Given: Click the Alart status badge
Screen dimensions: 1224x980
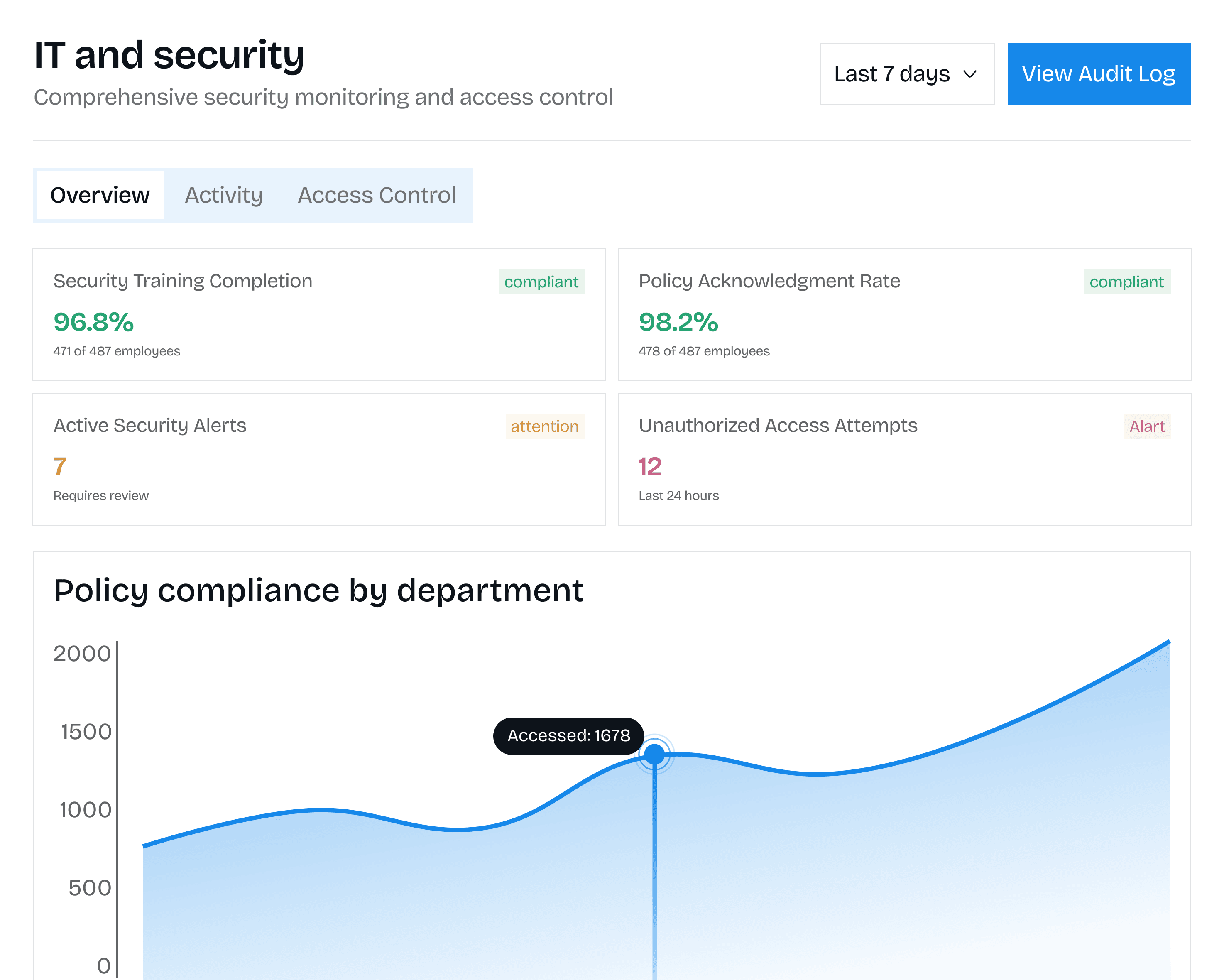Looking at the screenshot, I should point(1147,426).
